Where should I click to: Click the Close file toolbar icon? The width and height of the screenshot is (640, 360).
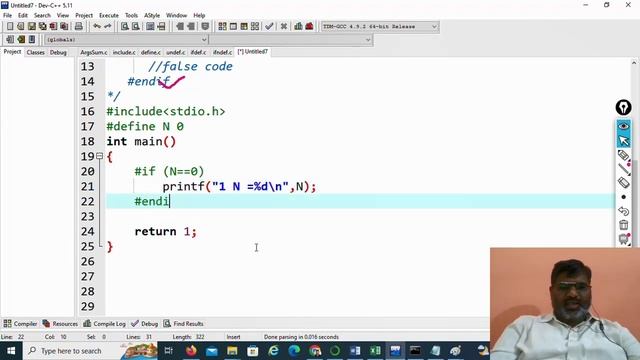point(53,27)
